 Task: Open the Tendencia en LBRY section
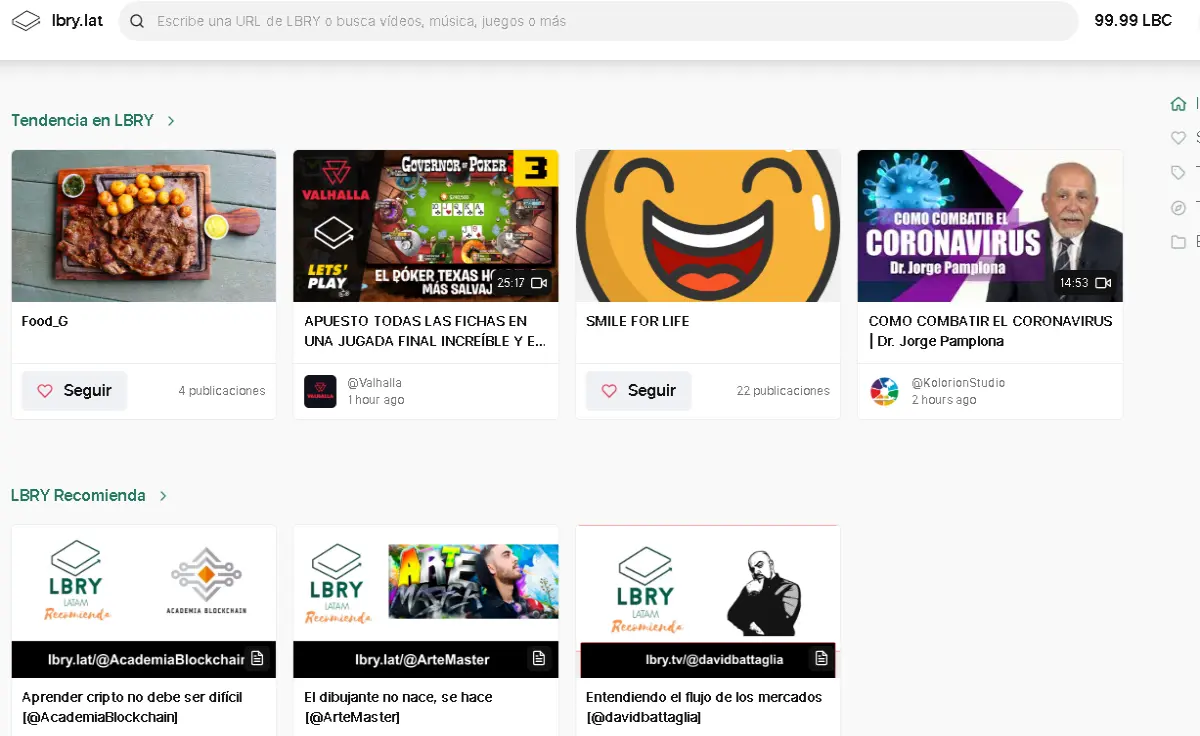[82, 120]
